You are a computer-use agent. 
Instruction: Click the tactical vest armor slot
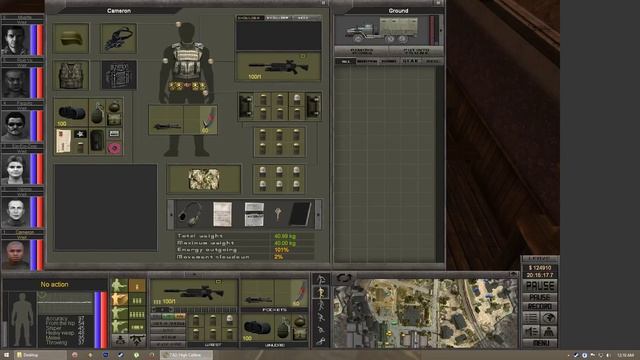click(x=71, y=75)
